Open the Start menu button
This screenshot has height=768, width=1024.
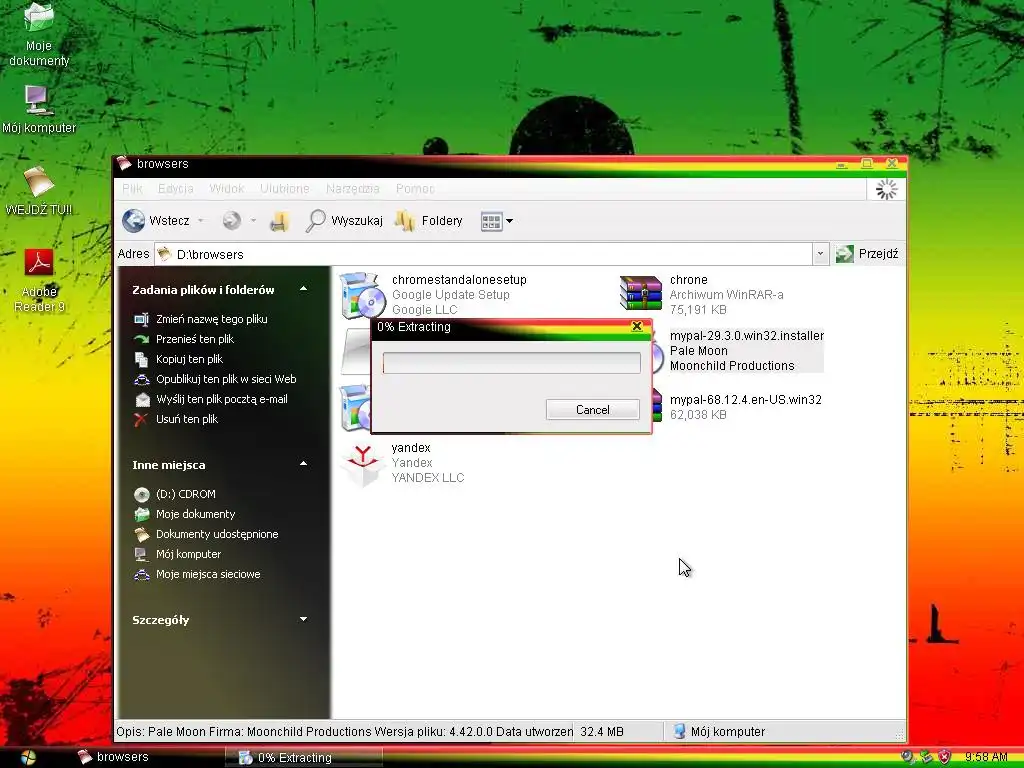click(29, 757)
